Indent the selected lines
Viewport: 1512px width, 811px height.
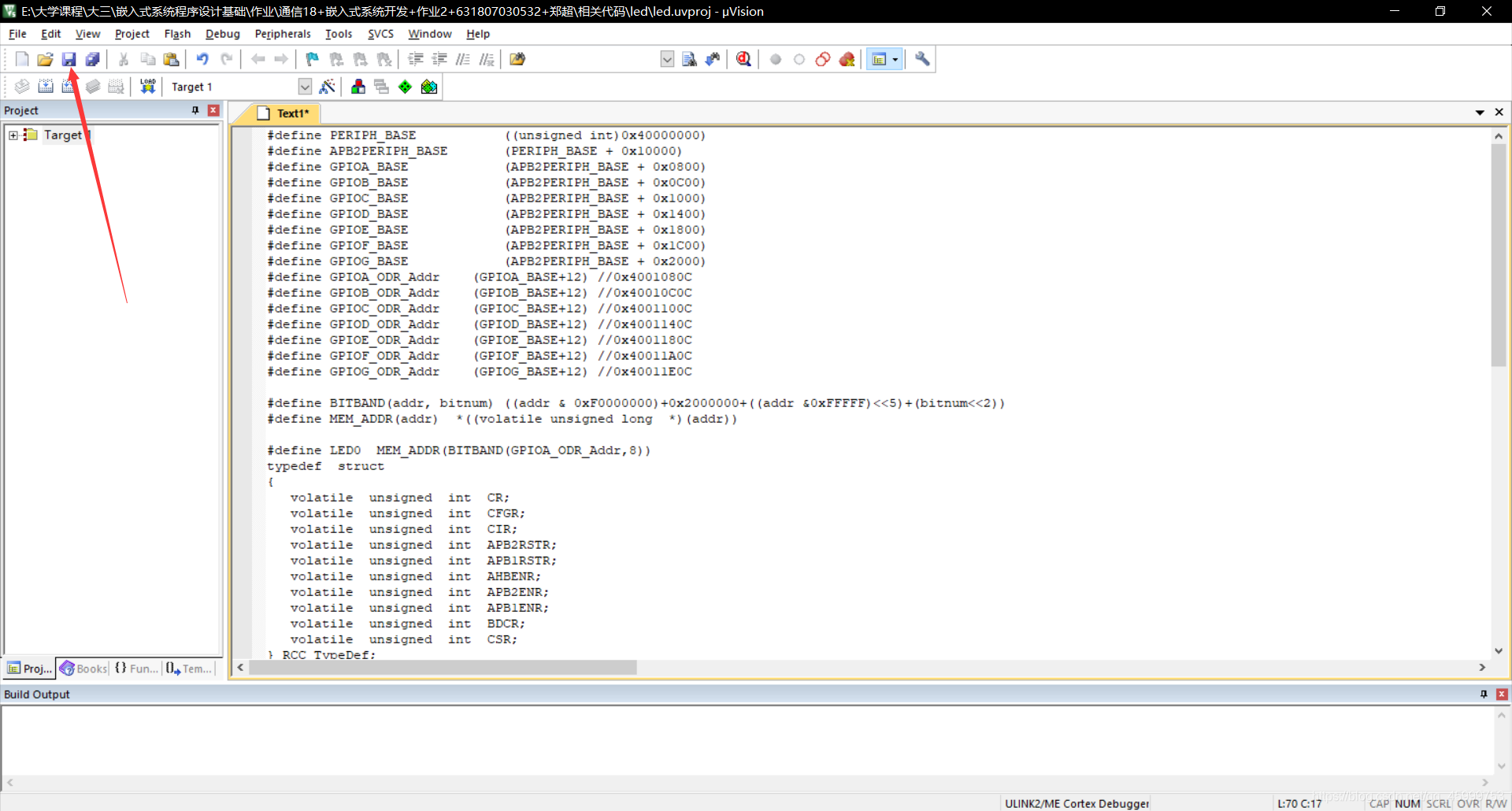(x=416, y=59)
